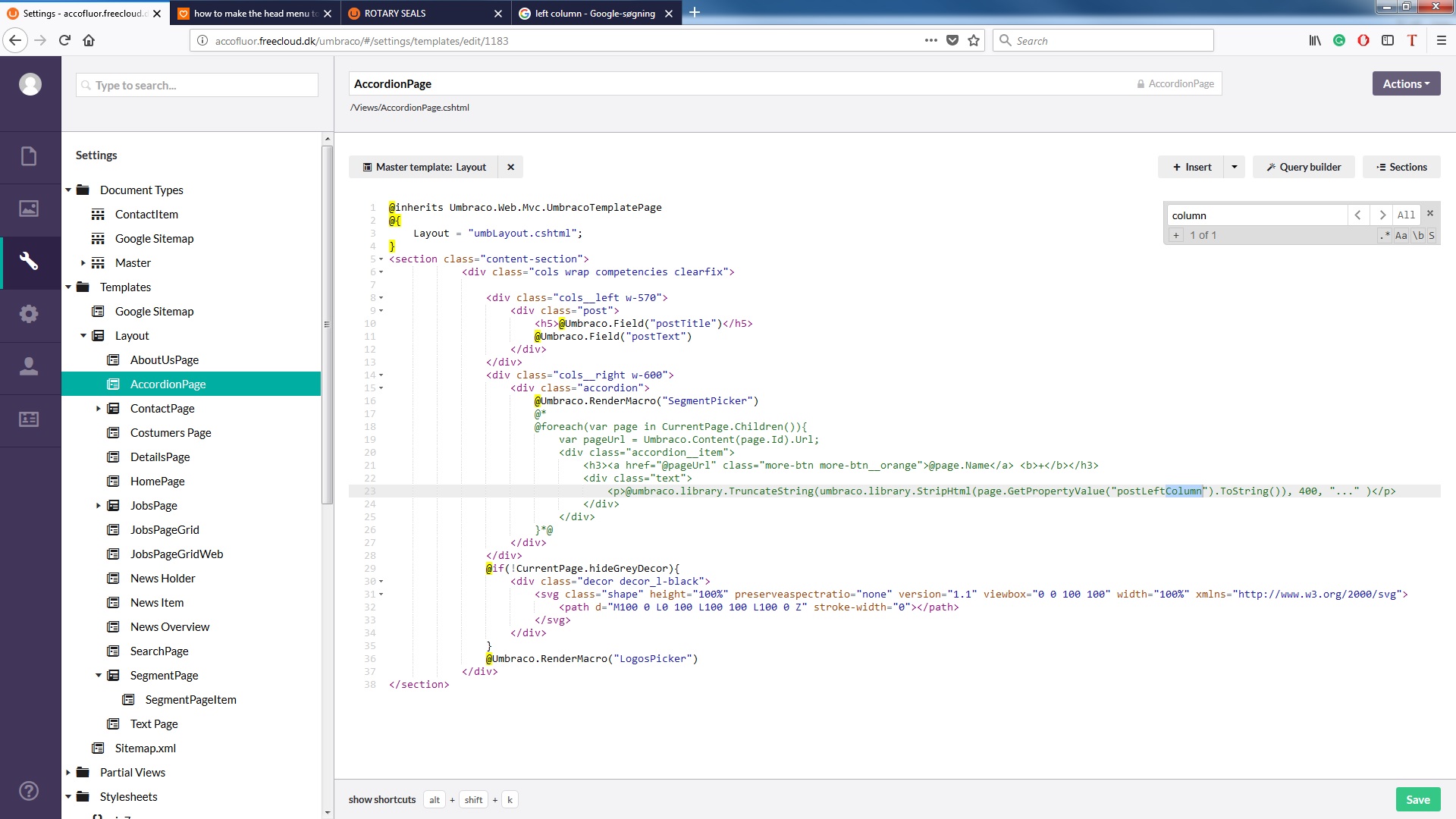Click the Grammarly extension icon

[x=1339, y=40]
